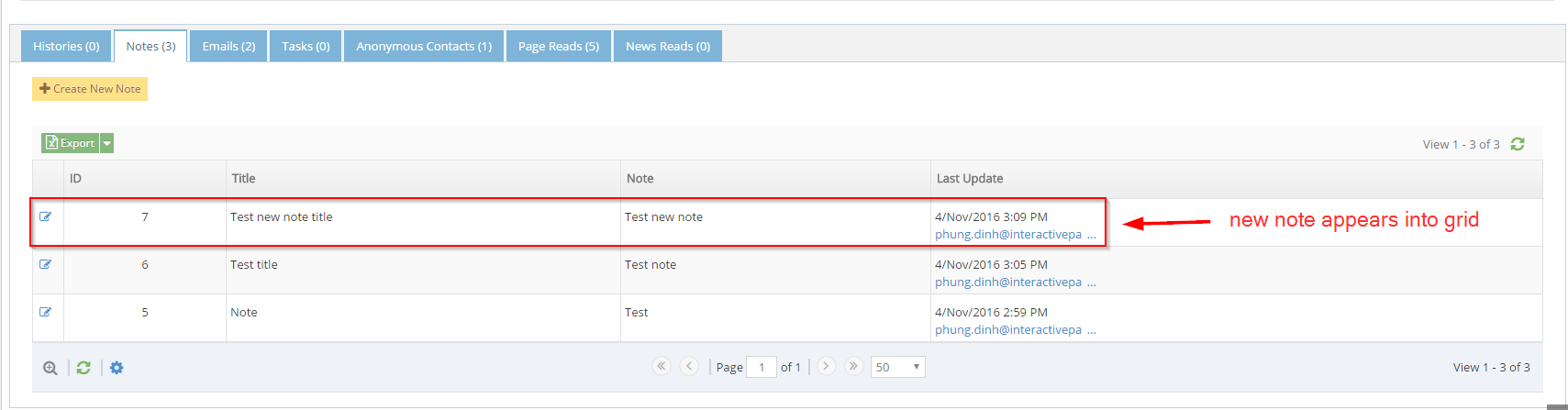Open the rows-per-page dropdown showing 50

coord(897,367)
